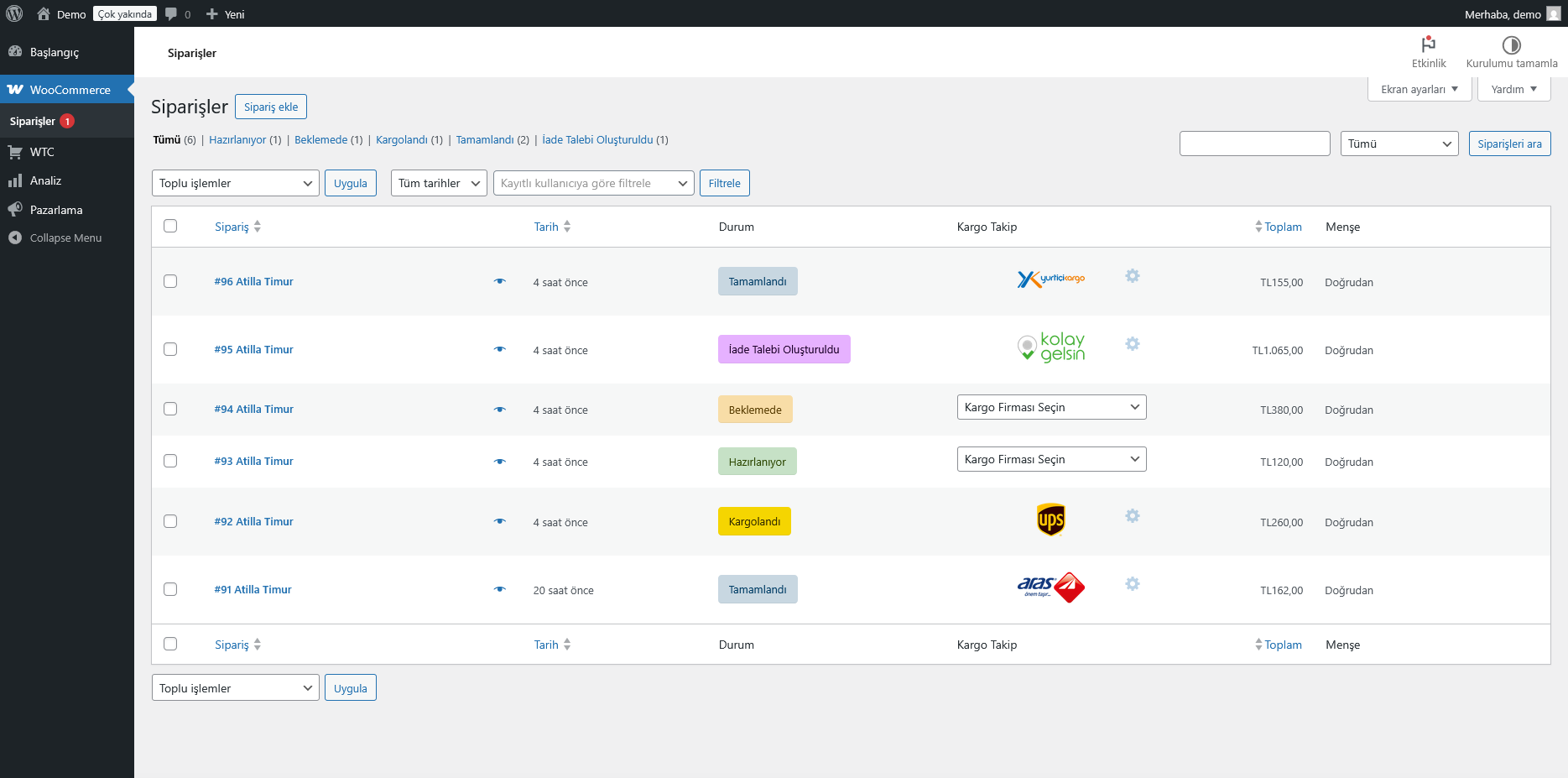Tick checkbox for order #93
The height and width of the screenshot is (778, 1568).
[x=170, y=461]
